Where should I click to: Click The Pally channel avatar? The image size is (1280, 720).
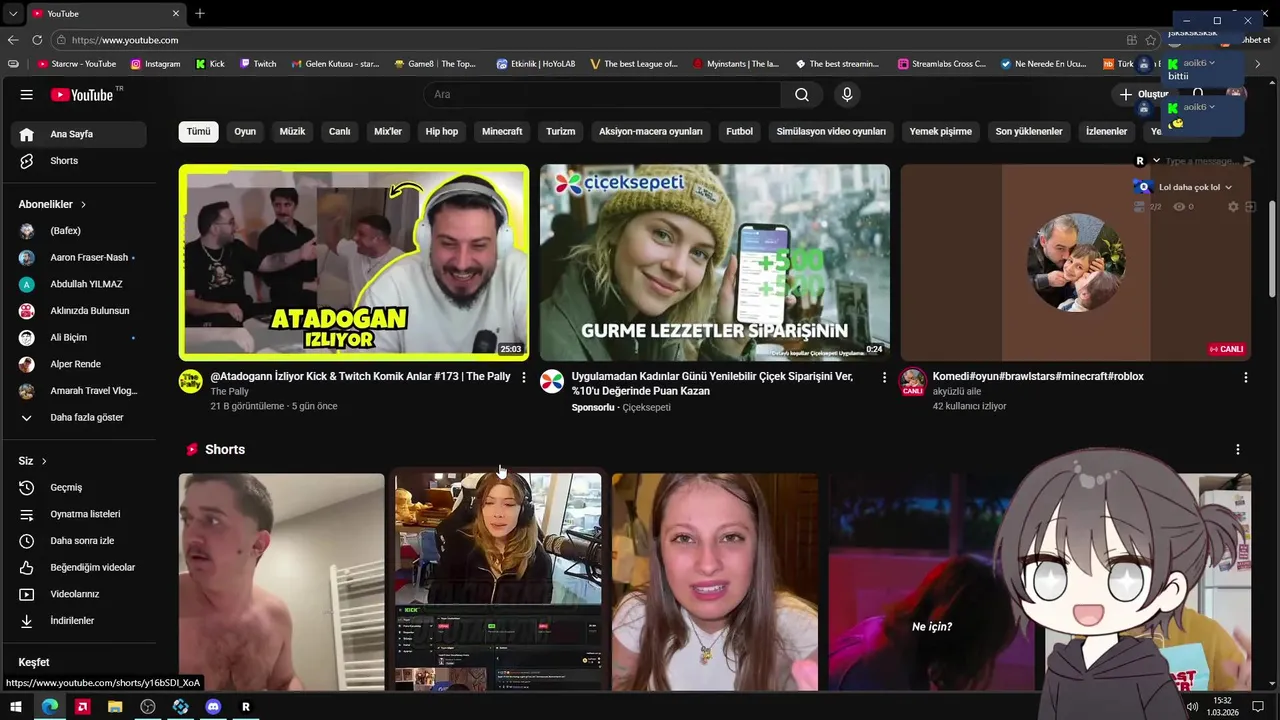(x=190, y=381)
